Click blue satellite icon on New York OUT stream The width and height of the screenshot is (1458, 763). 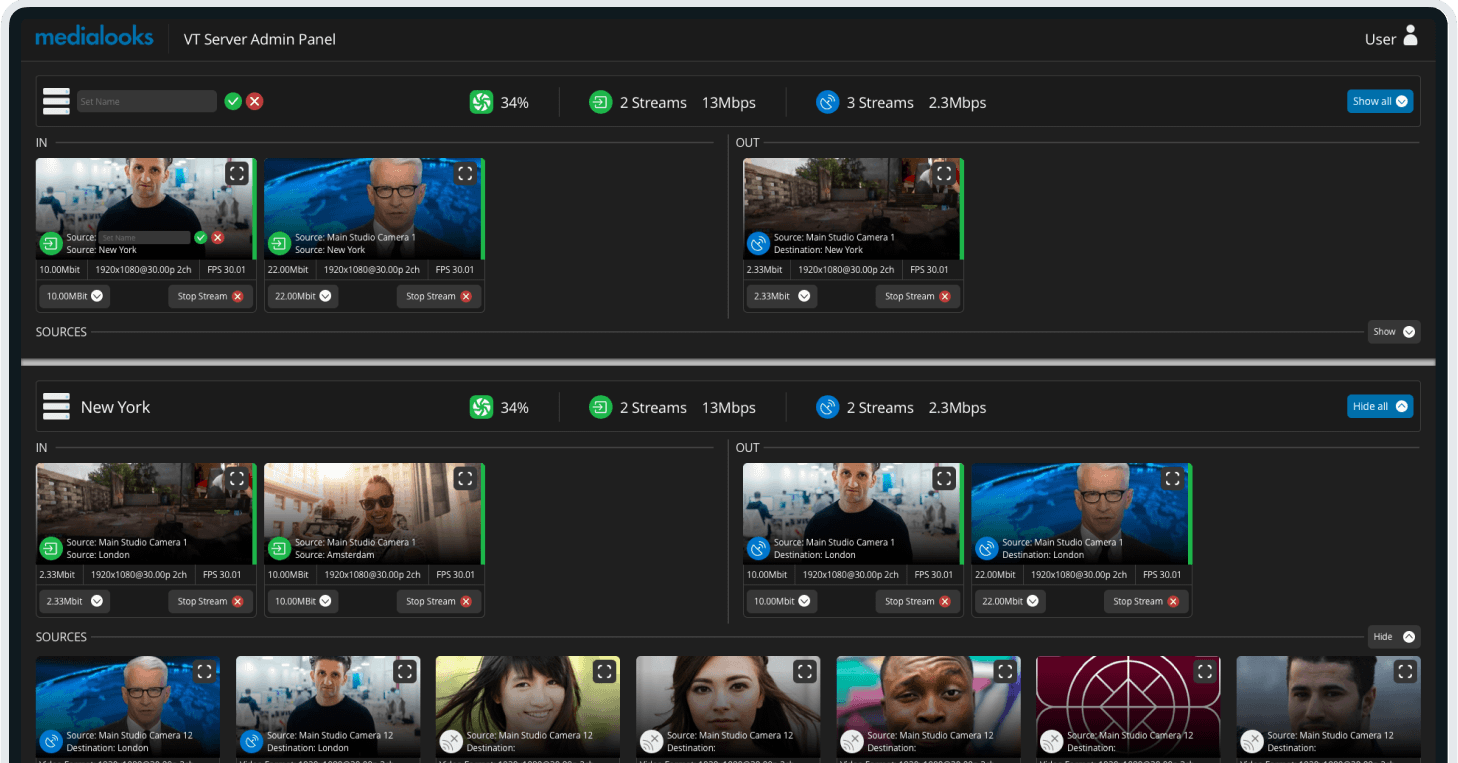pyautogui.click(x=758, y=243)
